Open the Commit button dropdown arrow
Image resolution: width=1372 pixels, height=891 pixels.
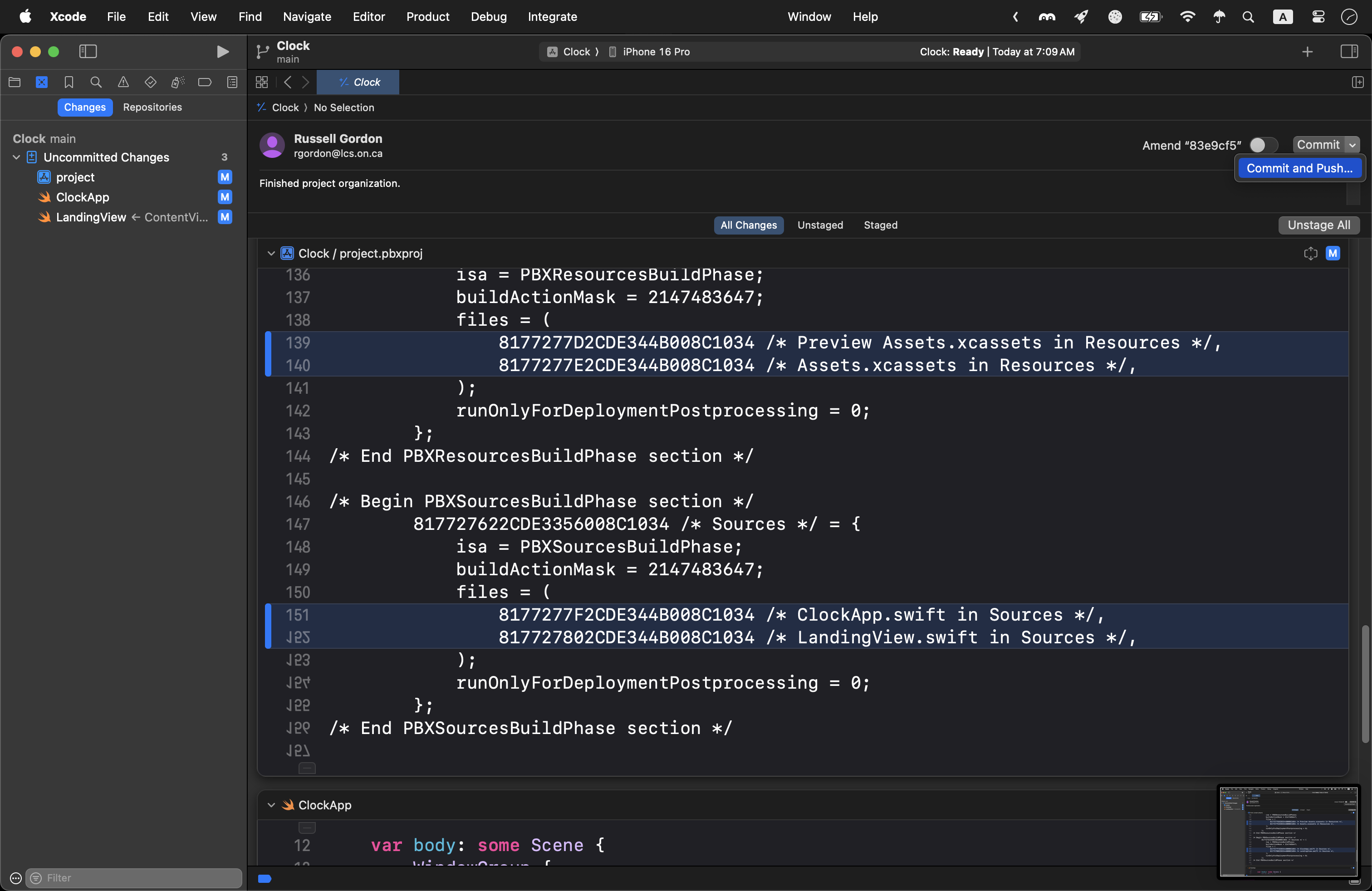pyautogui.click(x=1352, y=145)
